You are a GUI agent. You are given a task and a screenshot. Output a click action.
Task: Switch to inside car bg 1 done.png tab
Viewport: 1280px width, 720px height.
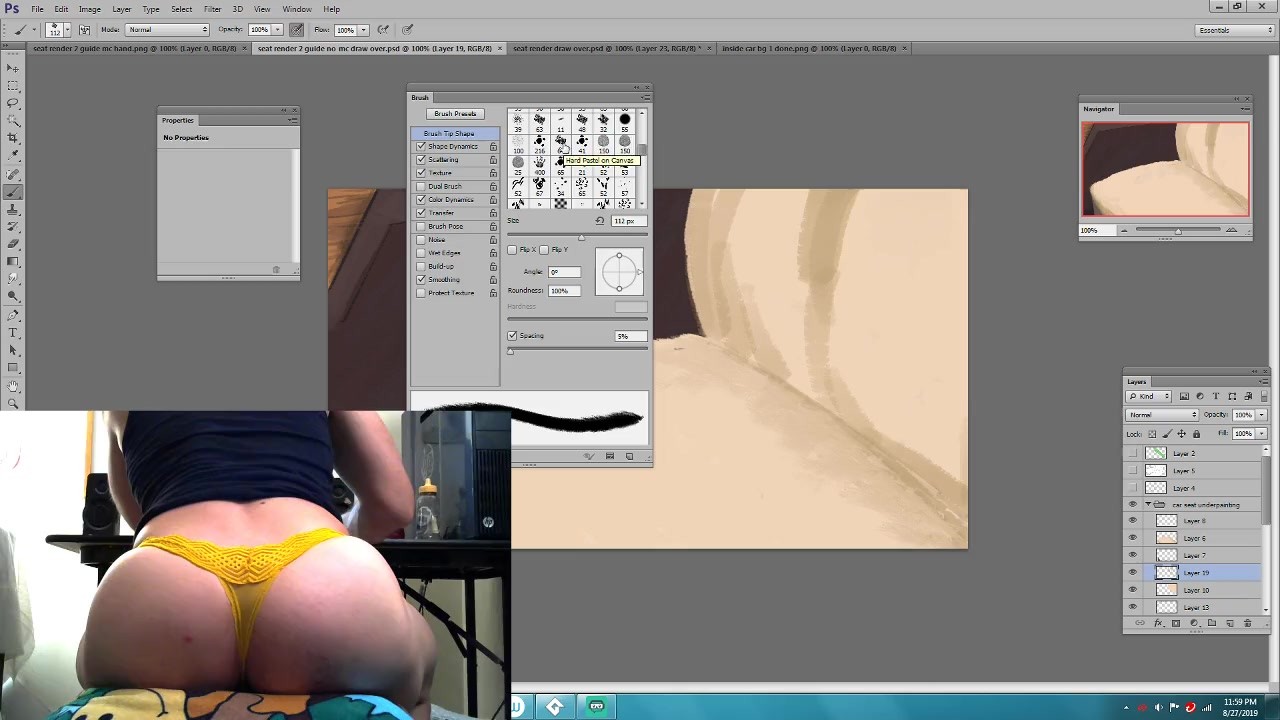pos(808,48)
